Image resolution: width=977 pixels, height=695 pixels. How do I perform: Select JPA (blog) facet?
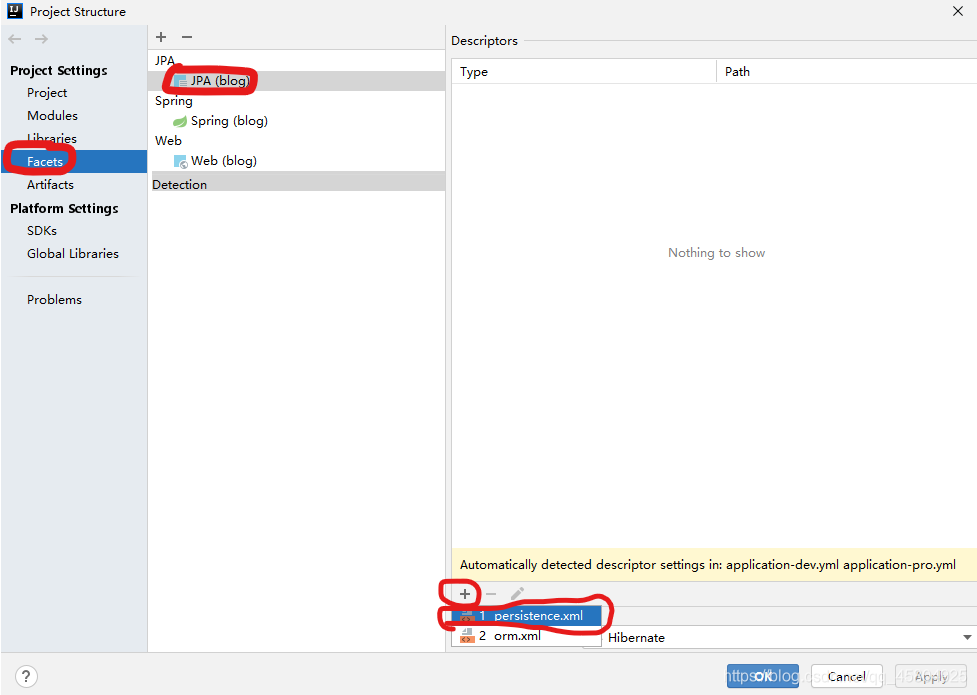[x=219, y=81]
